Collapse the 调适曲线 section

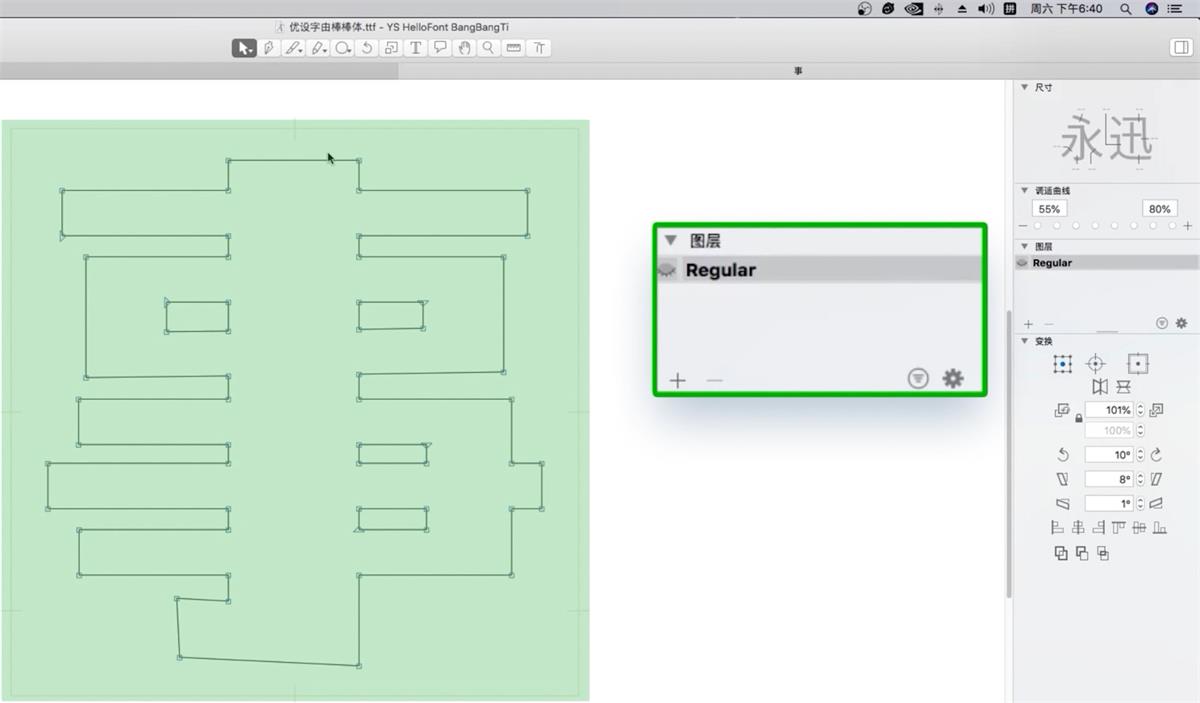click(1024, 190)
